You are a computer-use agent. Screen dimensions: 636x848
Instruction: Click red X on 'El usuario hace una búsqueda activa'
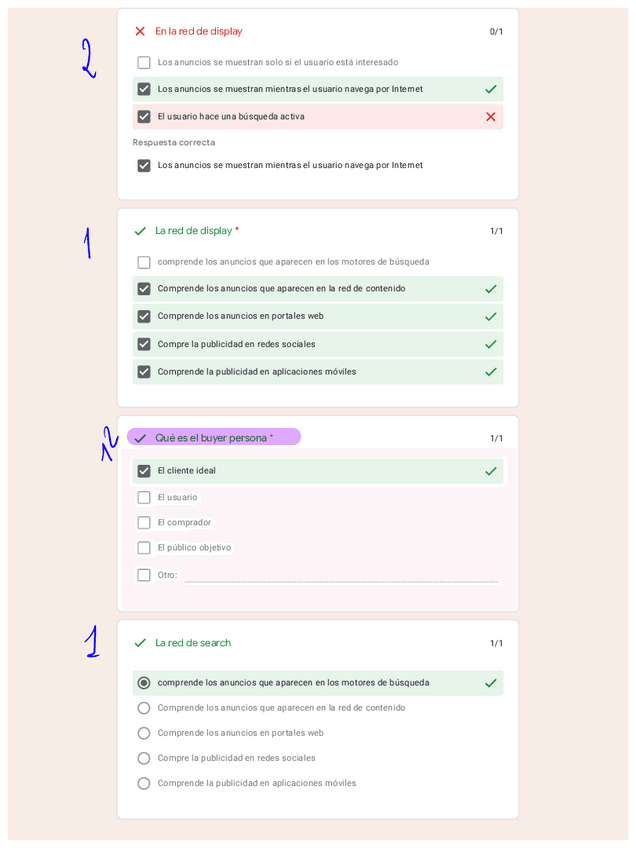tap(490, 117)
